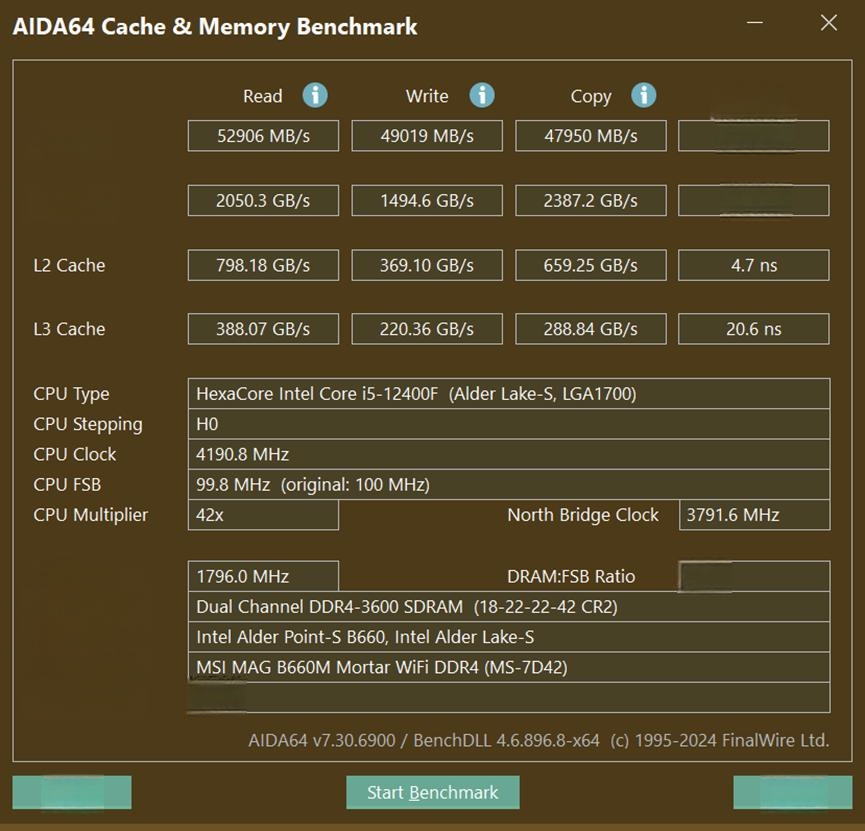The height and width of the screenshot is (831, 865).
Task: Select L3 Cache write value 220.36 GB/s
Action: (x=427, y=329)
